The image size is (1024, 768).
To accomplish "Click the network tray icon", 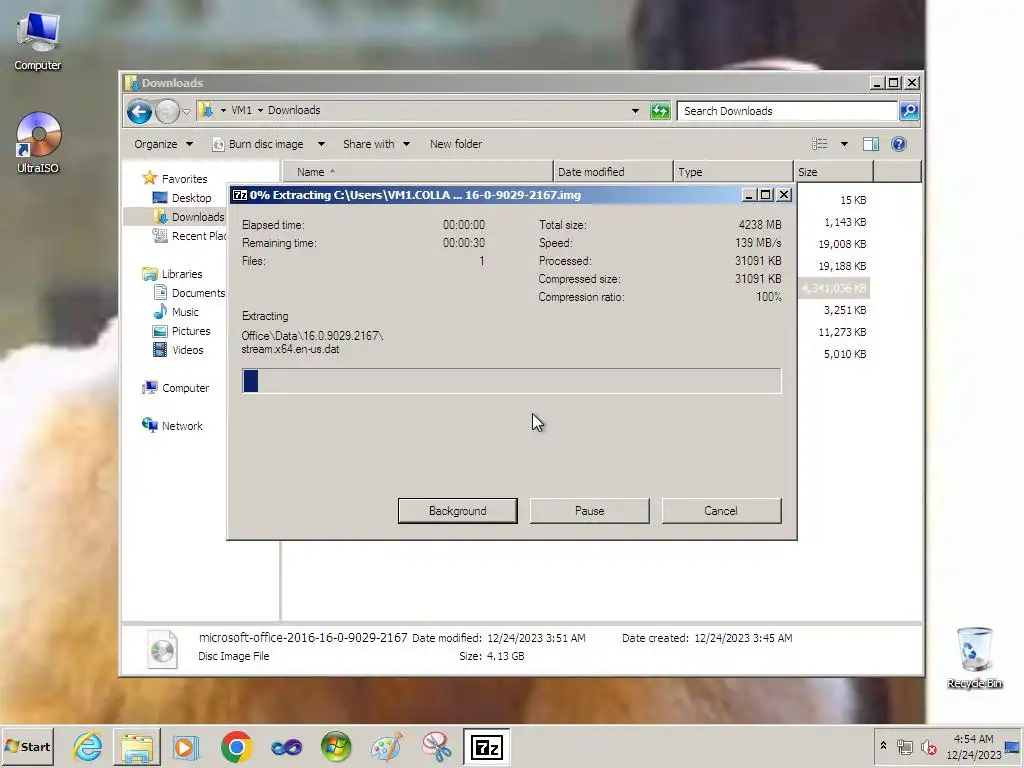I will coord(904,747).
